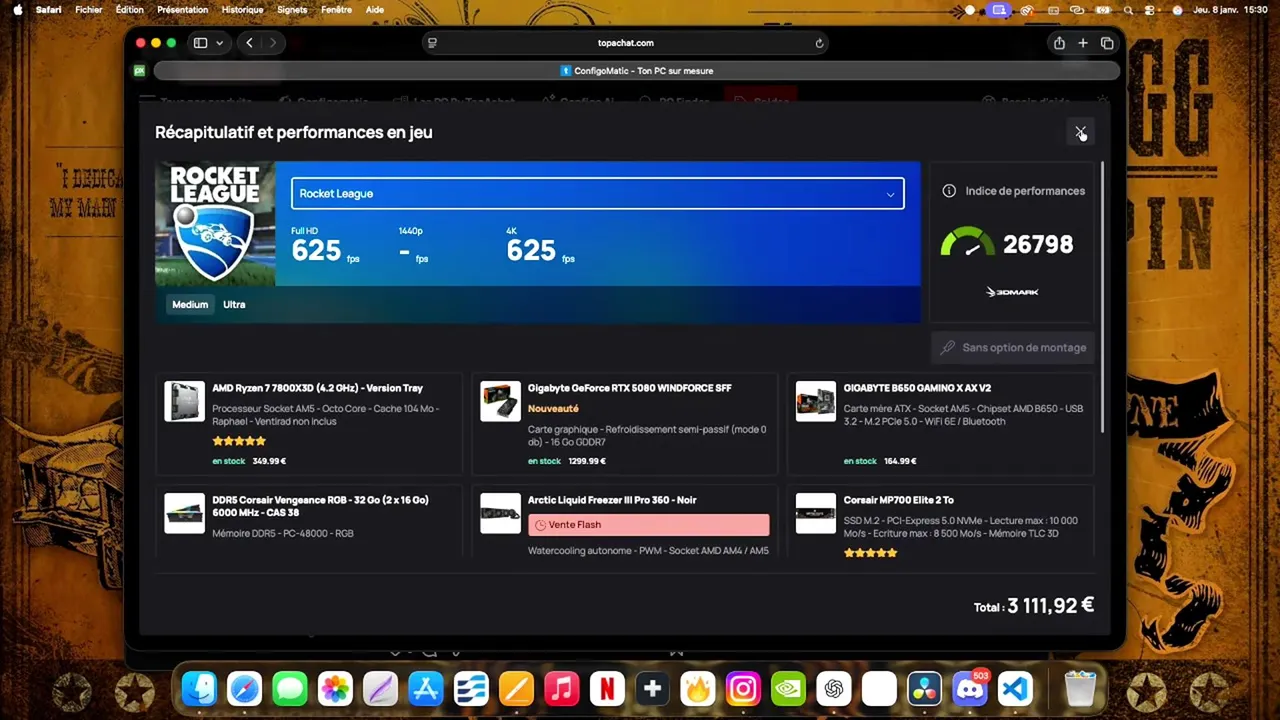Show Safari tab overview

click(x=1107, y=43)
